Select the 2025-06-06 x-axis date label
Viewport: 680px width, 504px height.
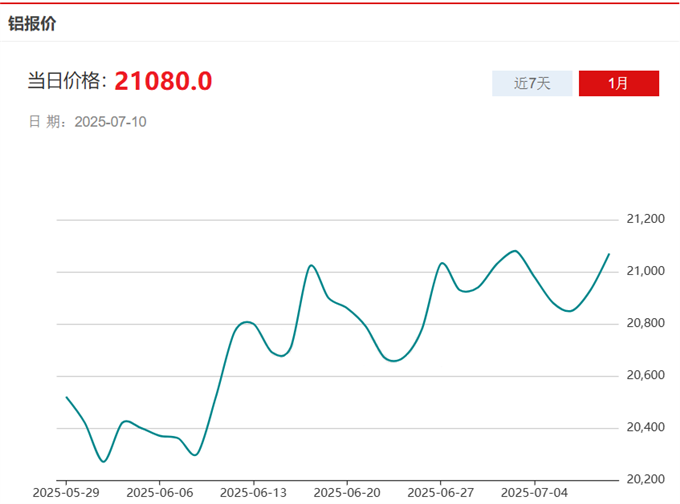160,492
